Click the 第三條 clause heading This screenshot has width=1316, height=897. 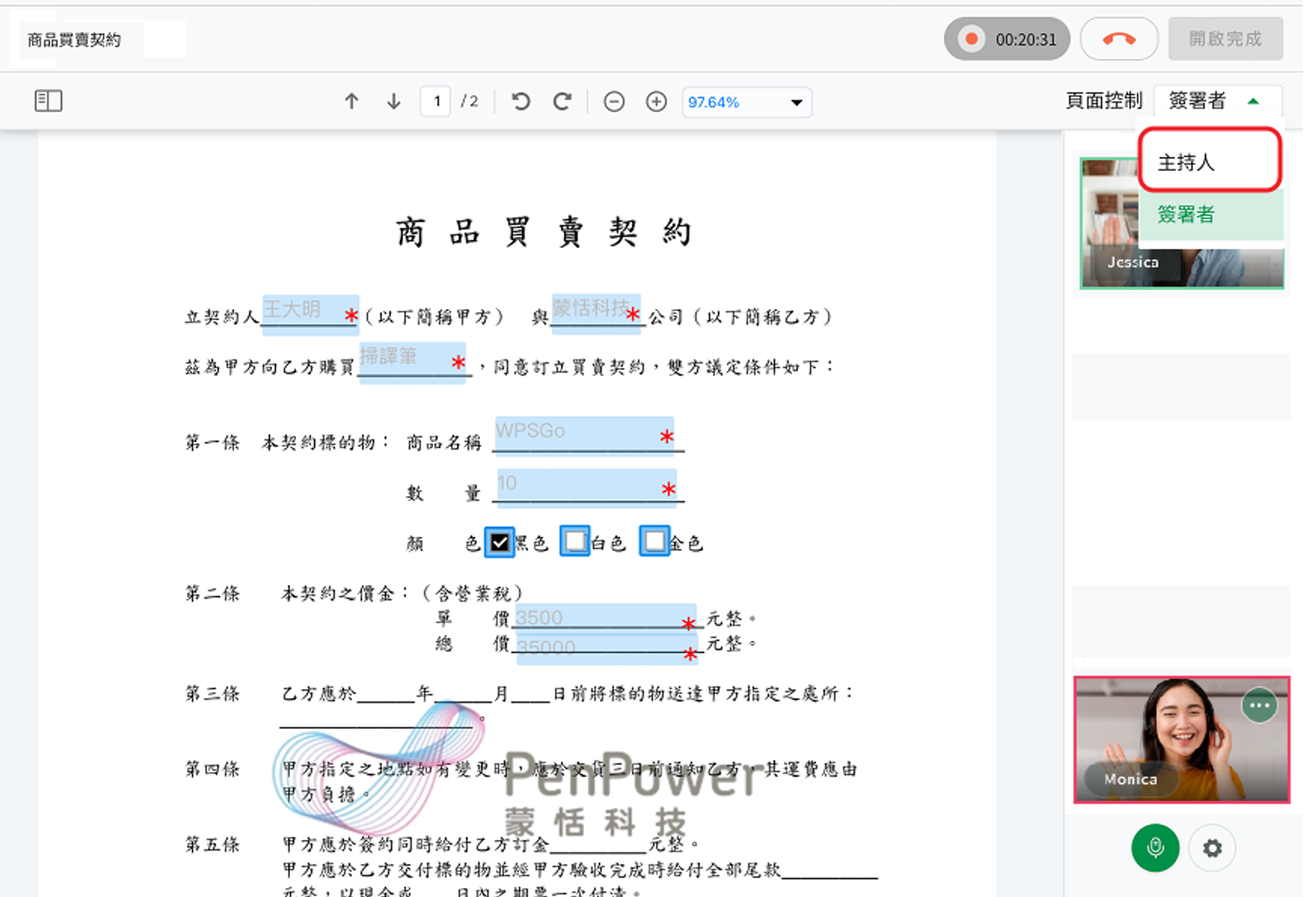(213, 693)
